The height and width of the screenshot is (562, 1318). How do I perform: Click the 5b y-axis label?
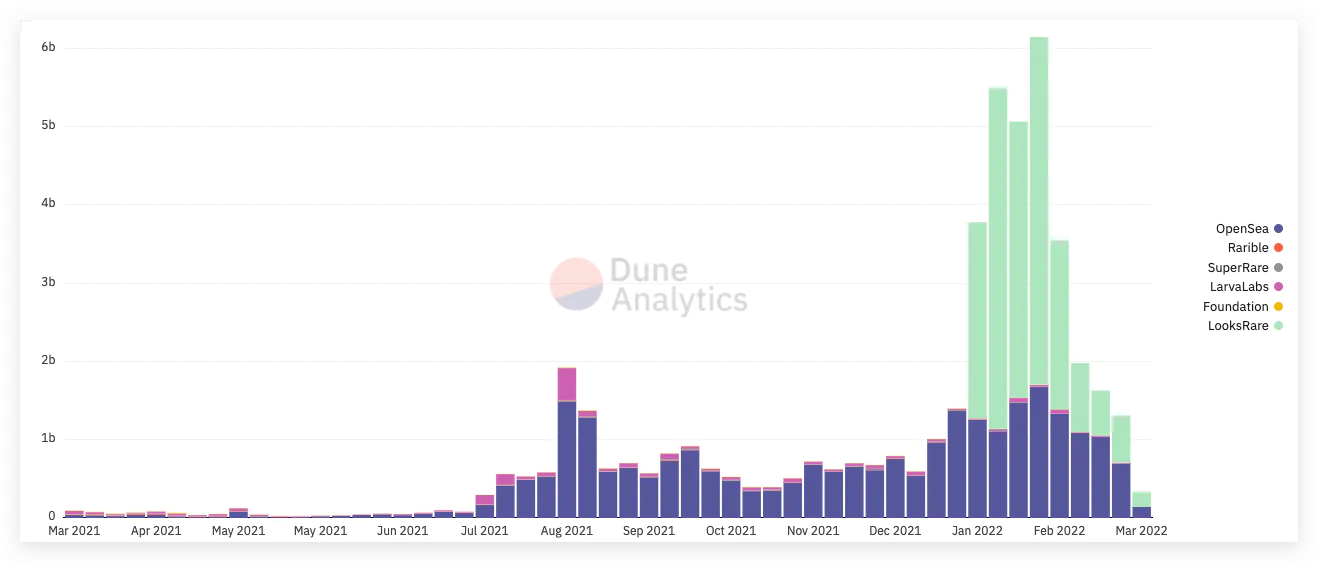click(48, 126)
